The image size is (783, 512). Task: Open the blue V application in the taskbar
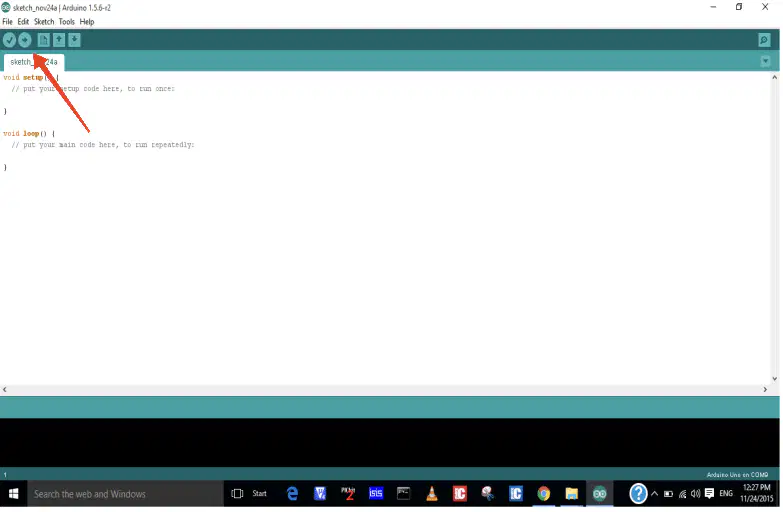pyautogui.click(x=320, y=494)
